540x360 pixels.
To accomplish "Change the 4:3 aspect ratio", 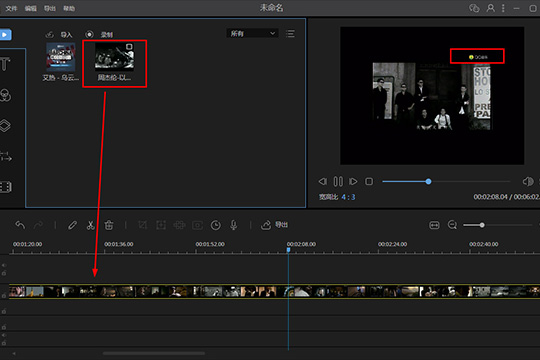I will click(x=348, y=197).
